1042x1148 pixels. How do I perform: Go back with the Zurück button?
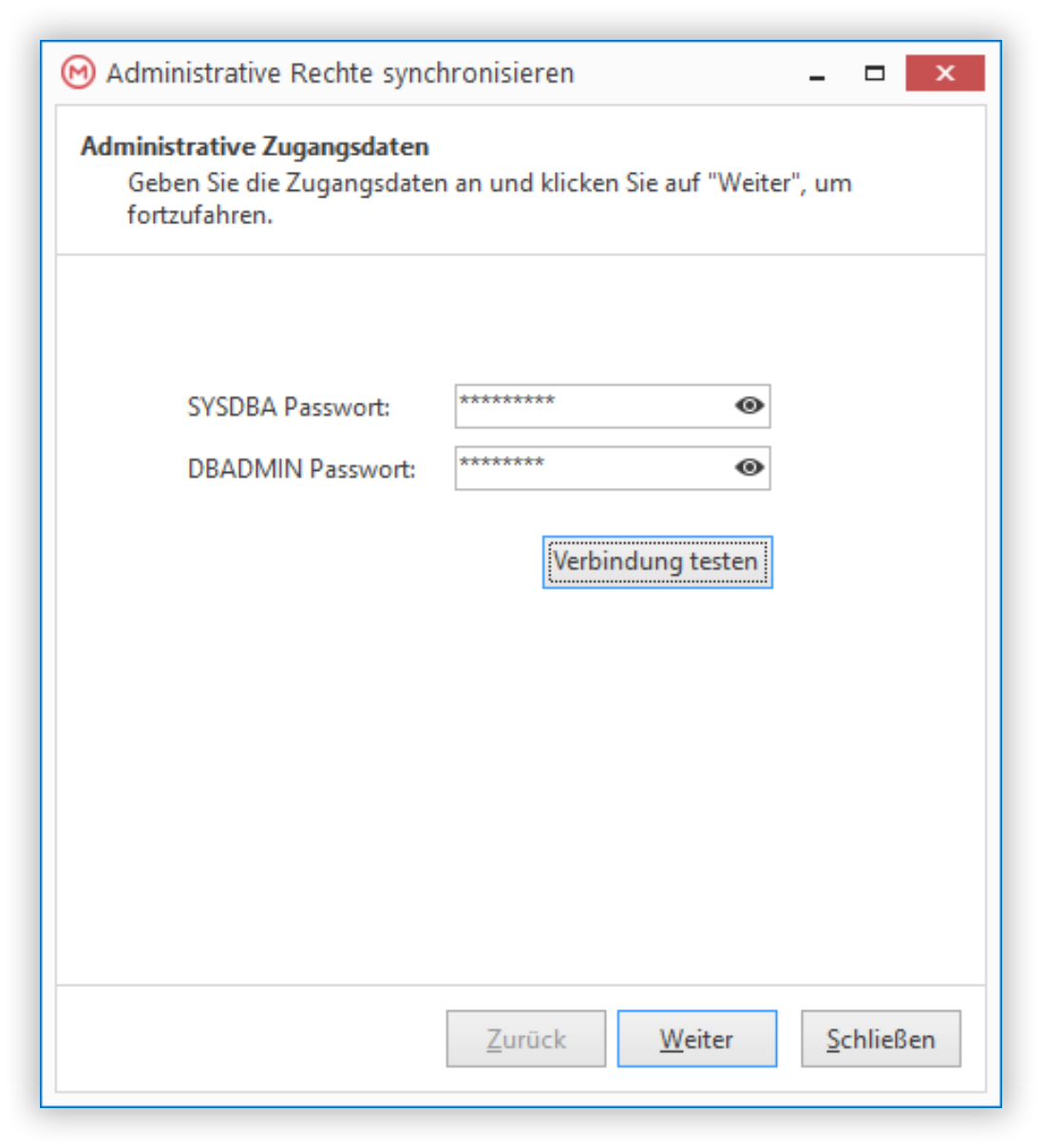(x=526, y=1039)
